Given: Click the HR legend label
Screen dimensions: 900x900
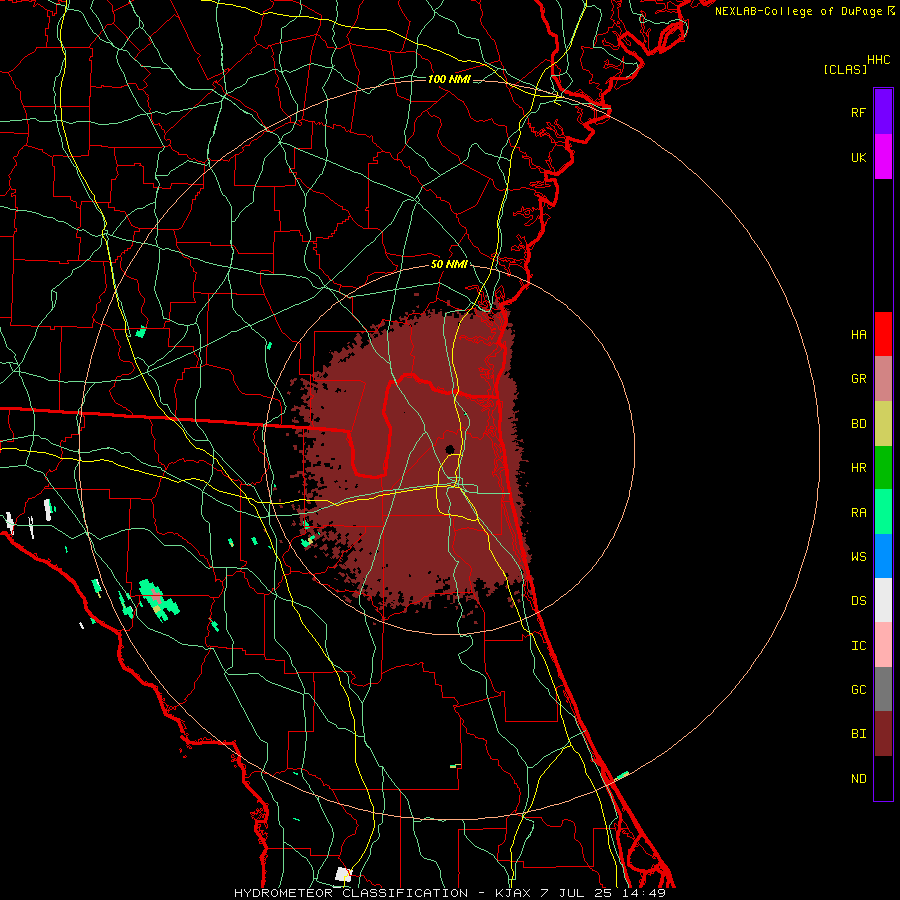Looking at the screenshot, I should point(858,468).
